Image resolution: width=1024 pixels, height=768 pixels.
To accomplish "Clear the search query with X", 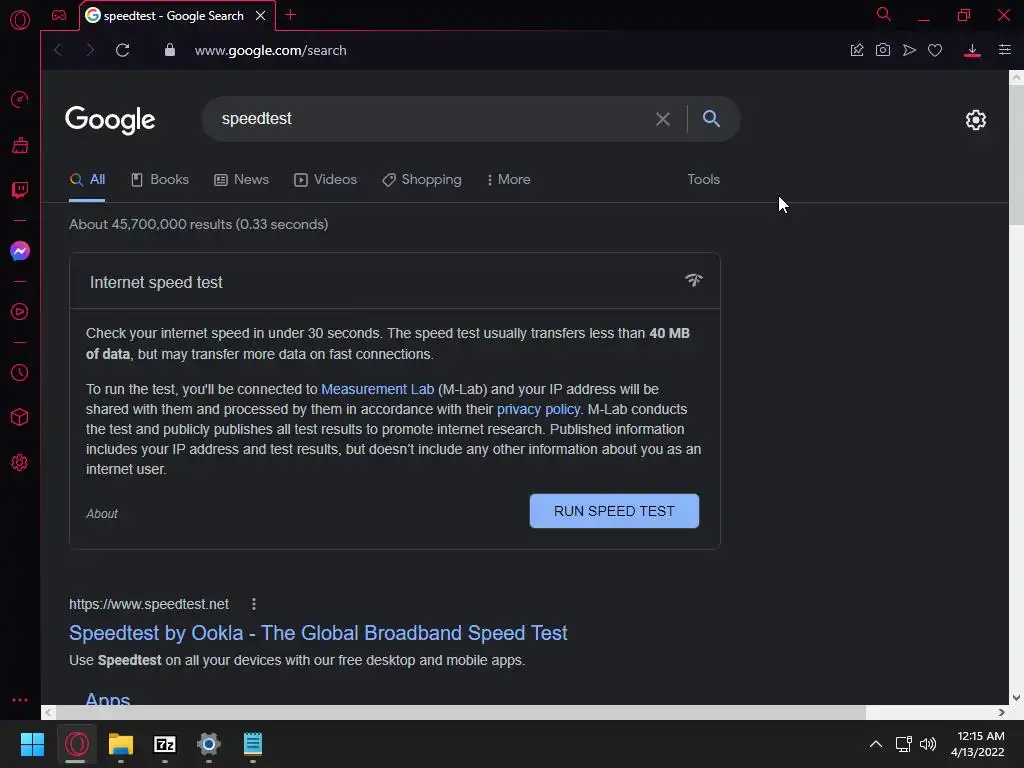I will pyautogui.click(x=662, y=119).
